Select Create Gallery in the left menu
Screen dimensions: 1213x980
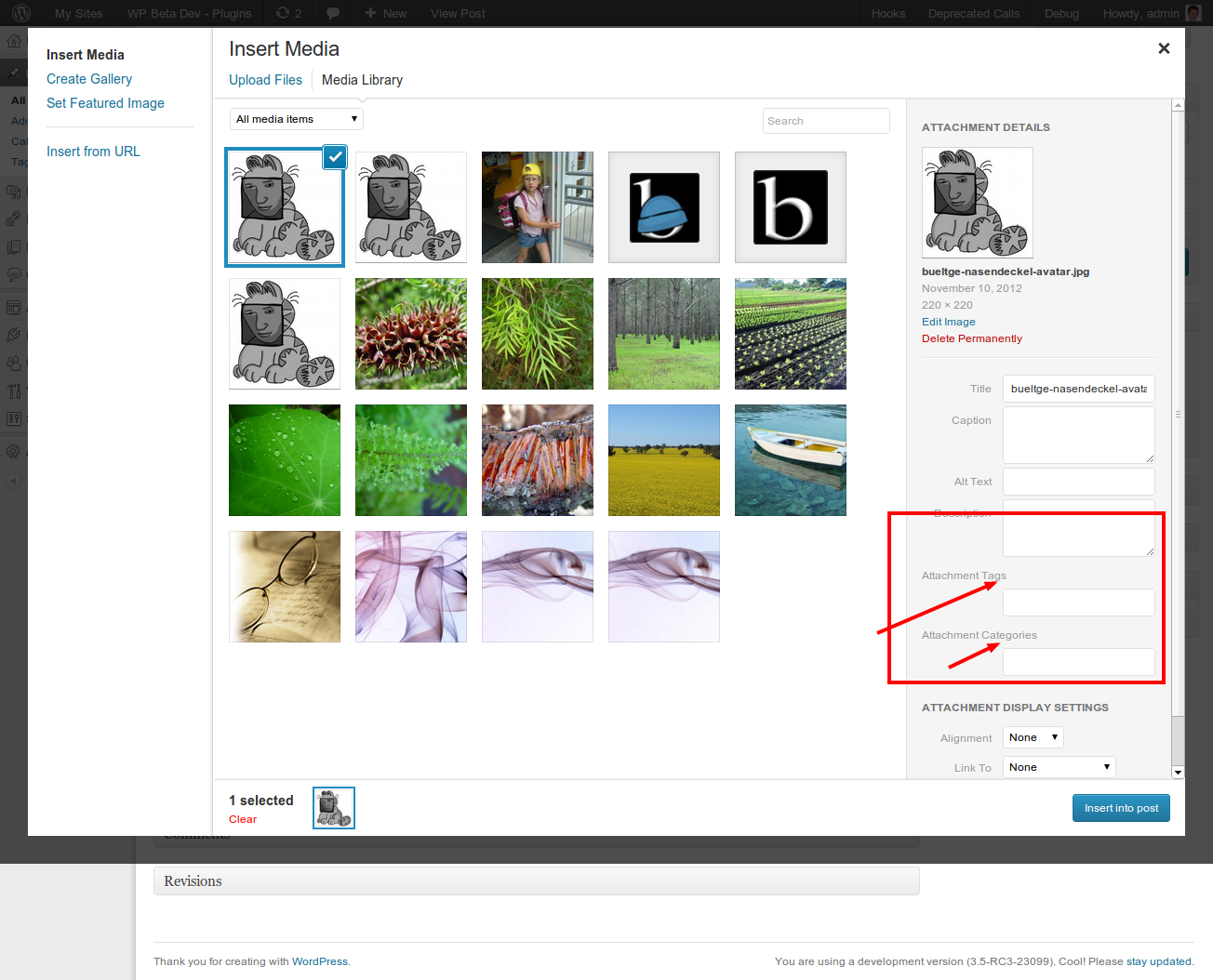click(89, 79)
